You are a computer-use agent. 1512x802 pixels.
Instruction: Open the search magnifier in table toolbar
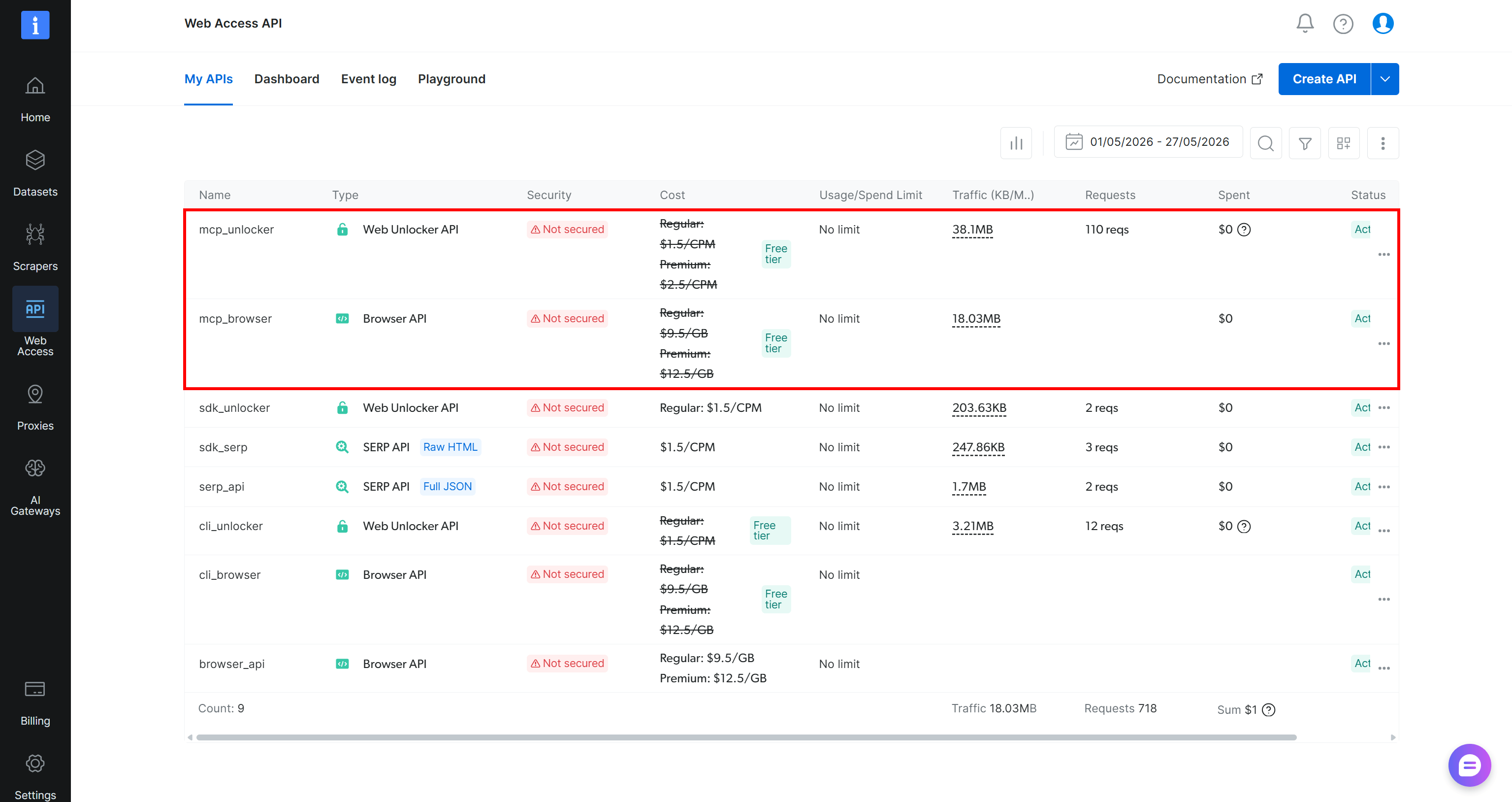(x=1266, y=143)
